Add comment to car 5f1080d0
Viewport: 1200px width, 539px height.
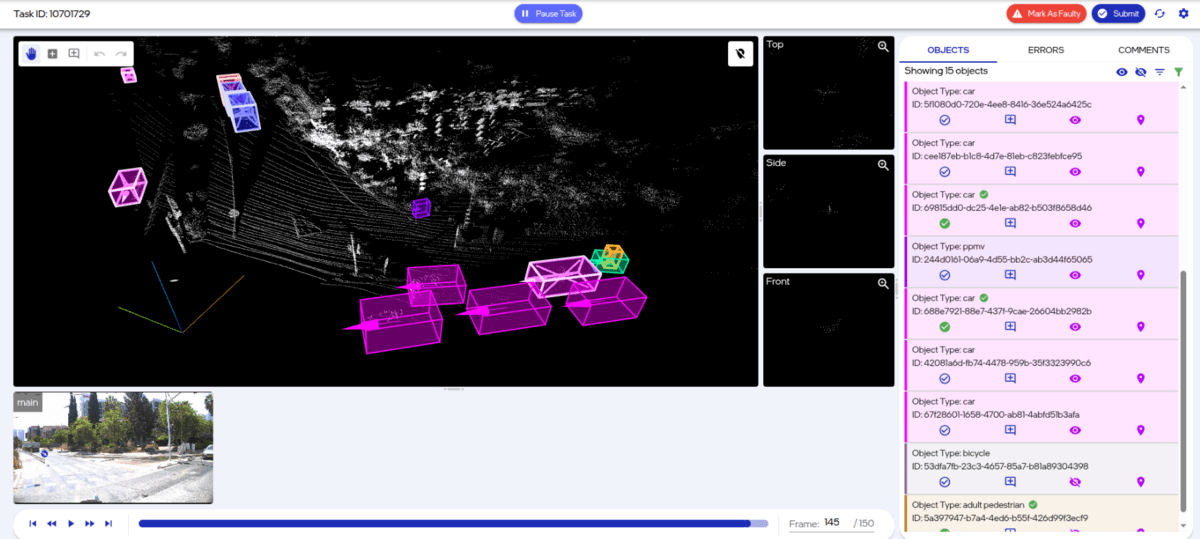click(1010, 120)
